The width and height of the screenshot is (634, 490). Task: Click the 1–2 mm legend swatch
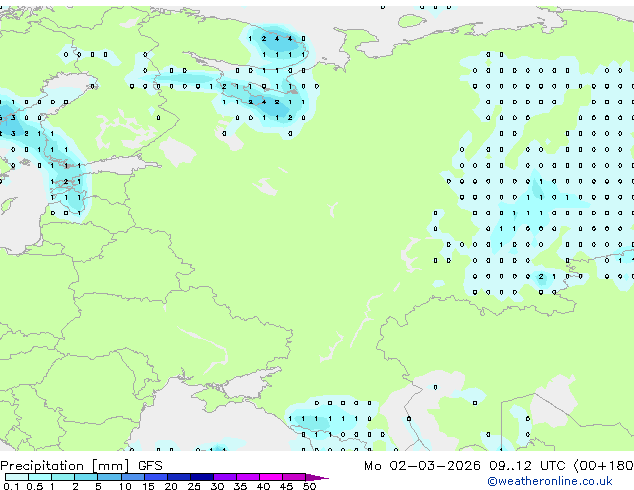[x=63, y=477]
